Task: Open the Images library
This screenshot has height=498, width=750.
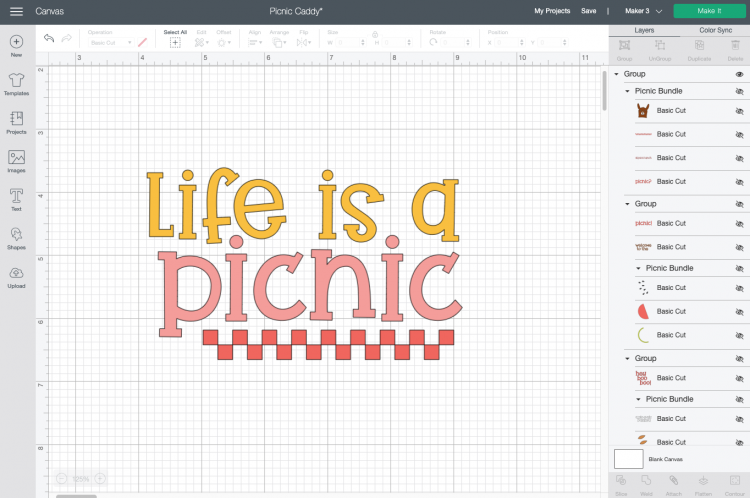Action: pyautogui.click(x=16, y=161)
